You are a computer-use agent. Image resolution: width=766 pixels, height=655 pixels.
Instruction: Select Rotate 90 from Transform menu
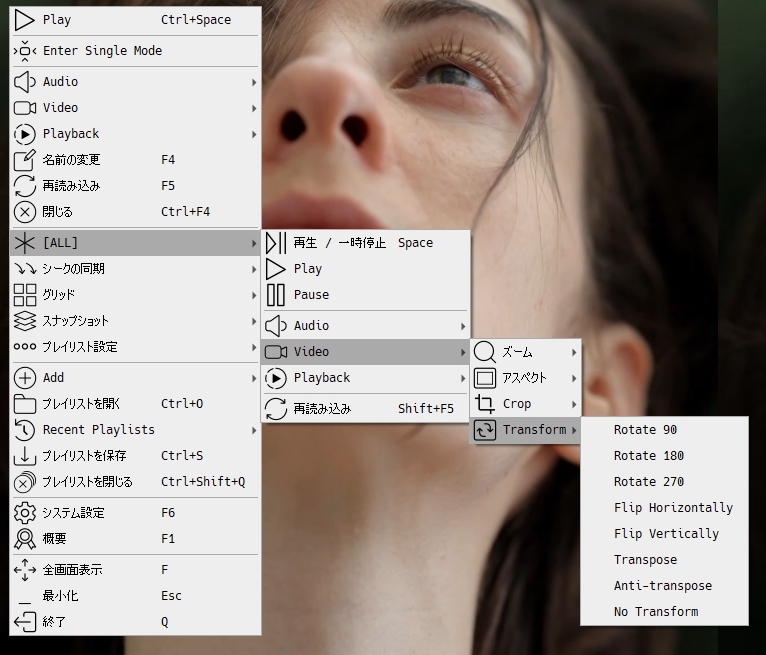(x=645, y=430)
